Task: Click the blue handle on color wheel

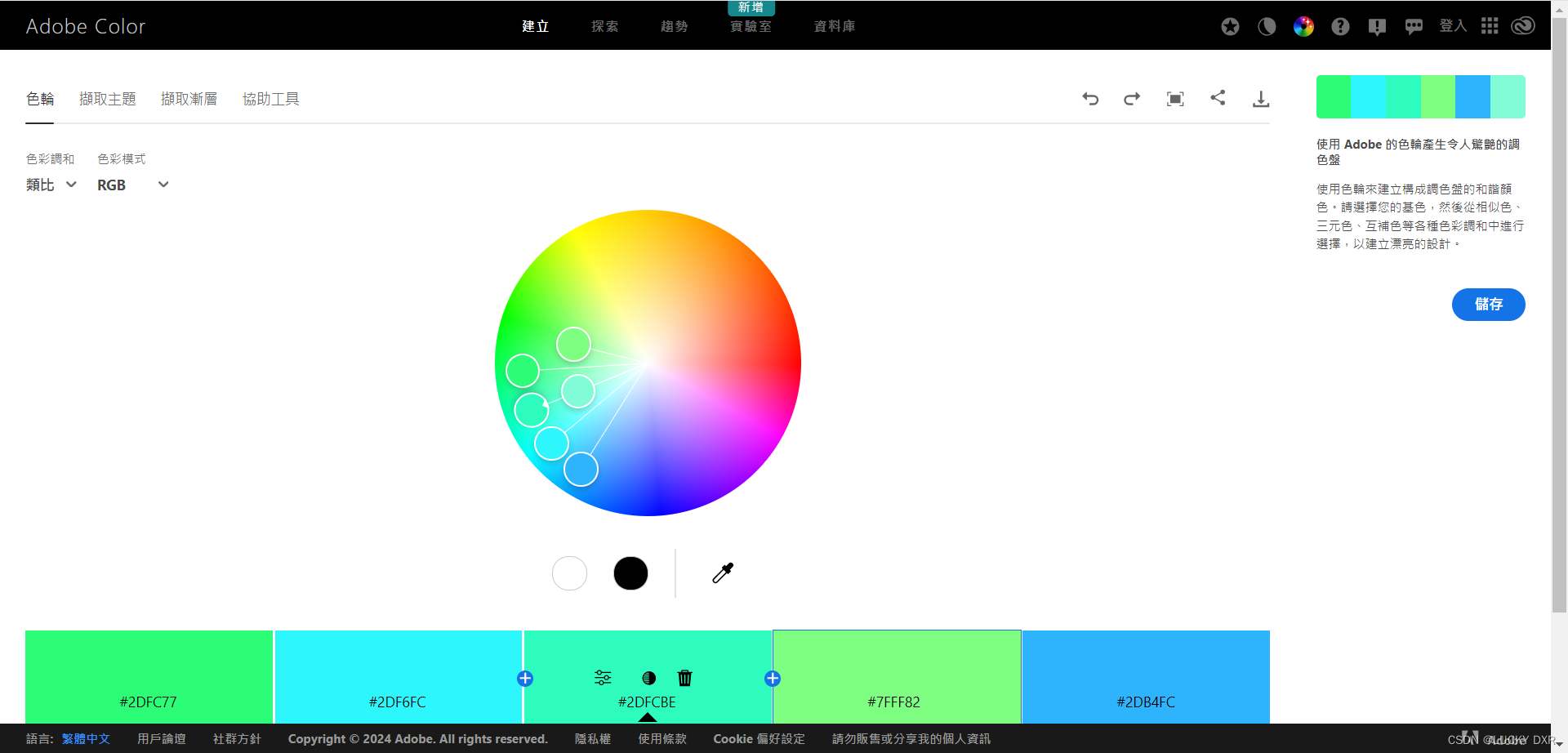Action: pos(581,470)
